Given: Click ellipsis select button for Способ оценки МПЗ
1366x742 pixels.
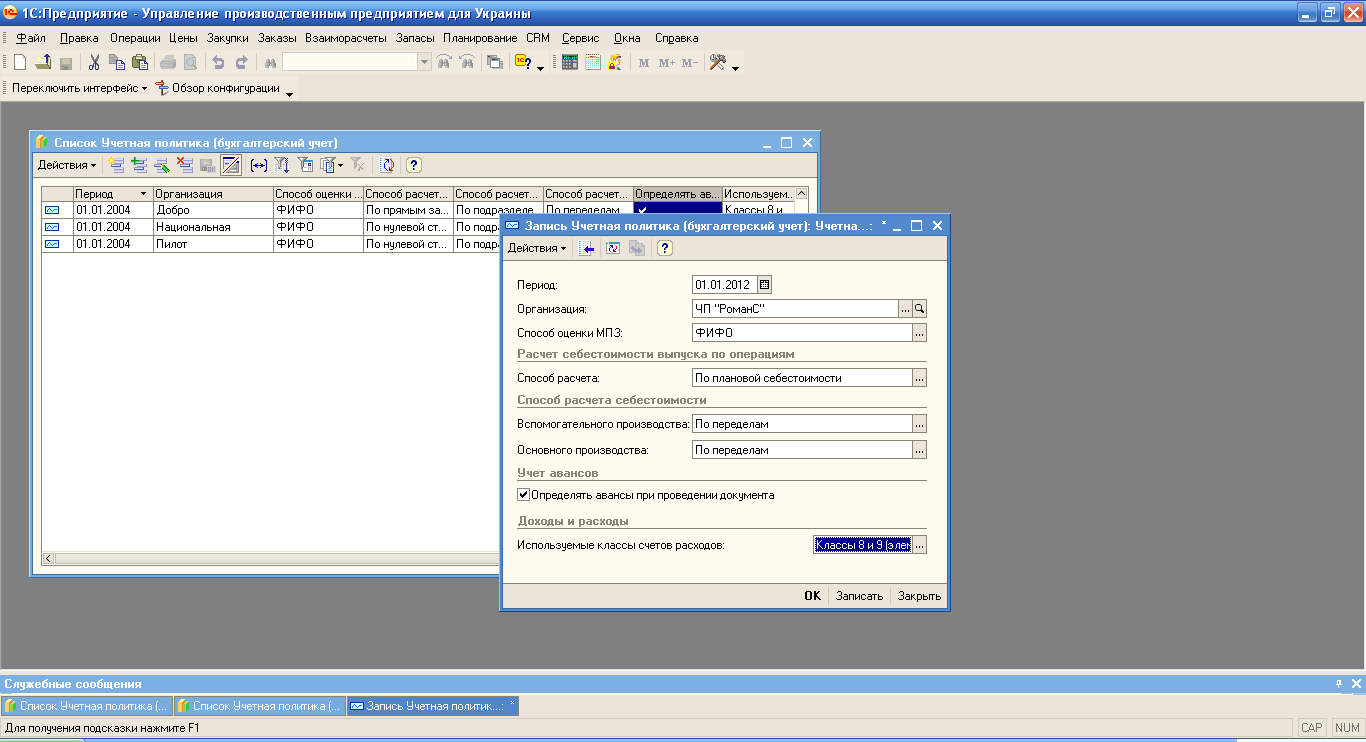Looking at the screenshot, I should click(920, 332).
